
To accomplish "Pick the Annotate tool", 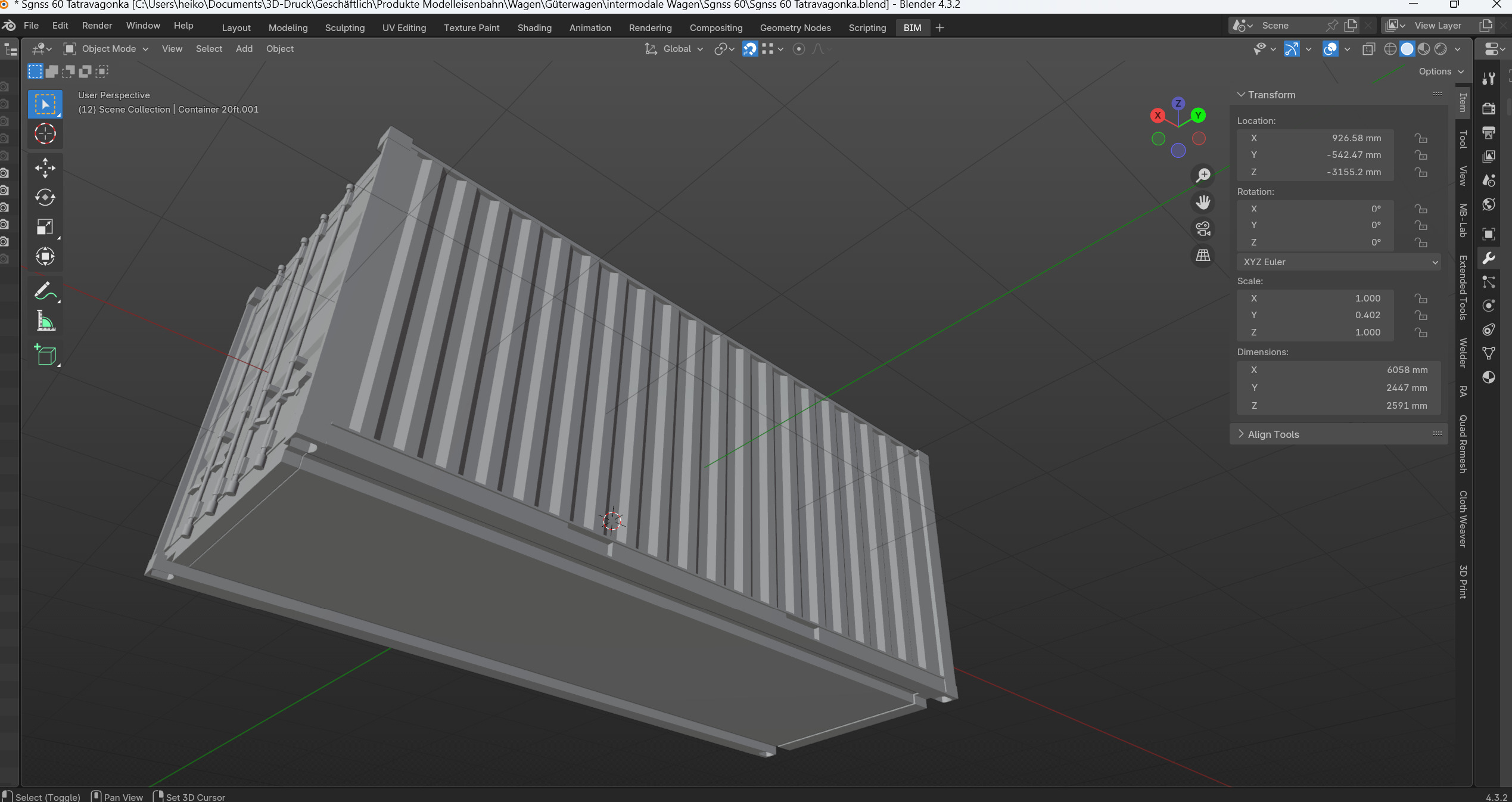I will (x=45, y=291).
